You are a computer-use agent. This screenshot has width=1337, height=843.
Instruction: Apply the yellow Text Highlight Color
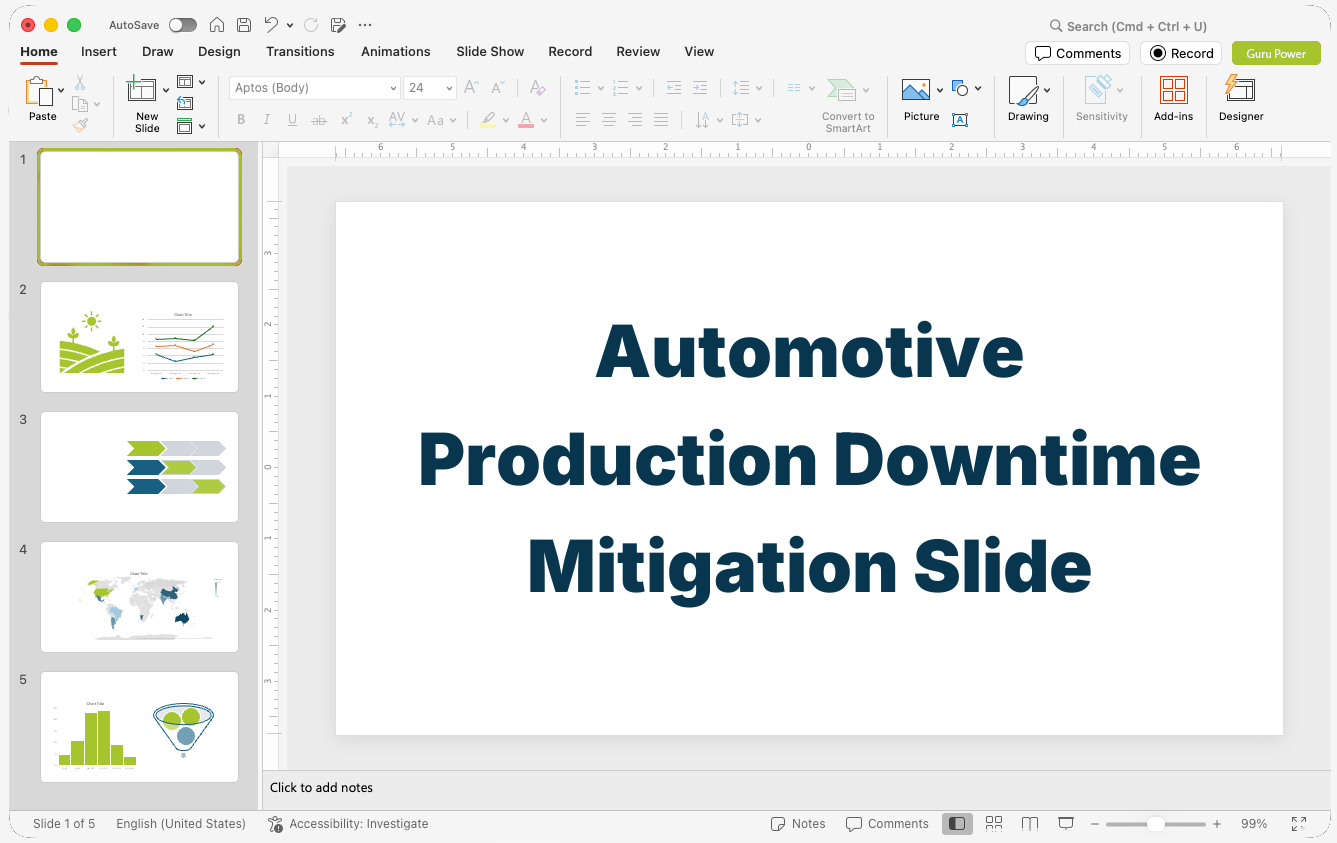click(488, 120)
